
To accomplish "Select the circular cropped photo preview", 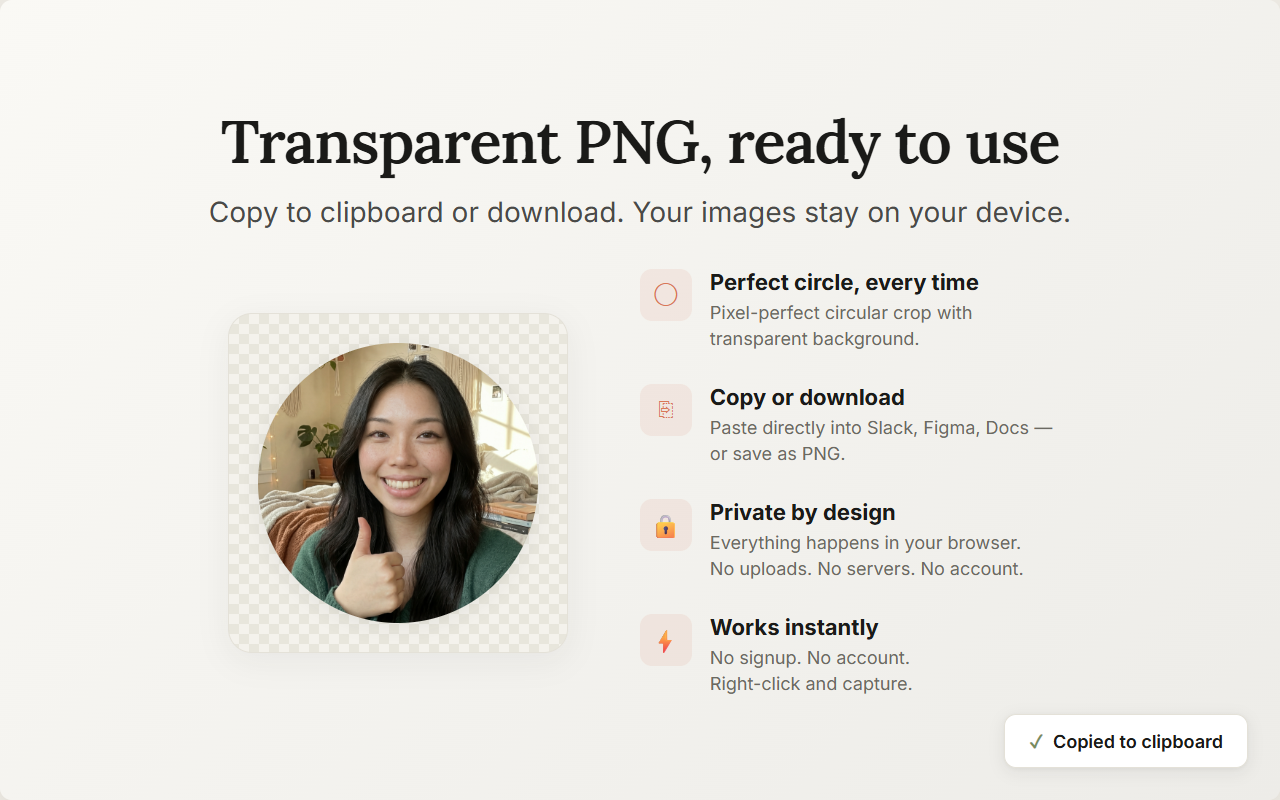I will pos(398,483).
